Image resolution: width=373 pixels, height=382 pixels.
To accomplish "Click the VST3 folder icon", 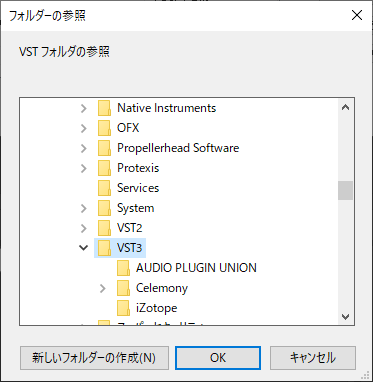I will pyautogui.click(x=104, y=248).
